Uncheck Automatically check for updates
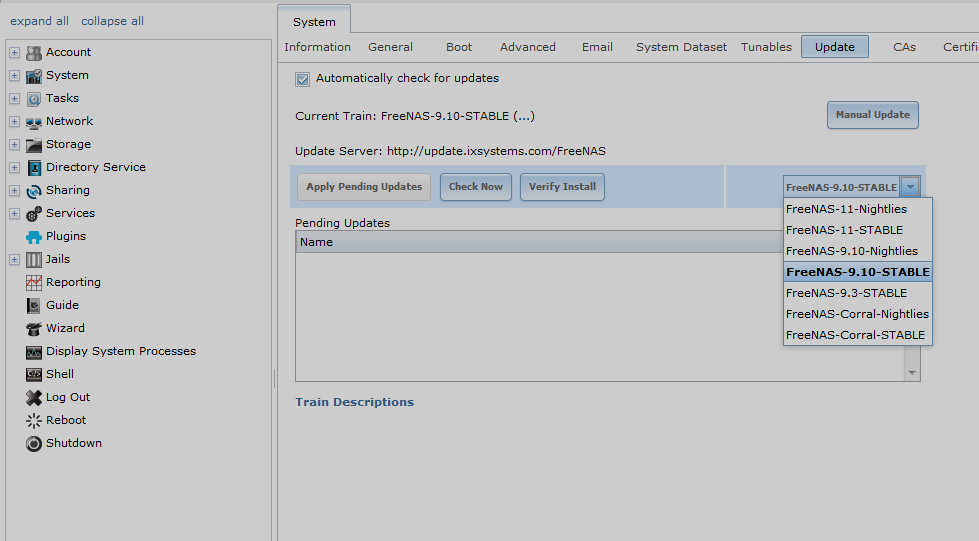This screenshot has height=541, width=979. (x=303, y=79)
